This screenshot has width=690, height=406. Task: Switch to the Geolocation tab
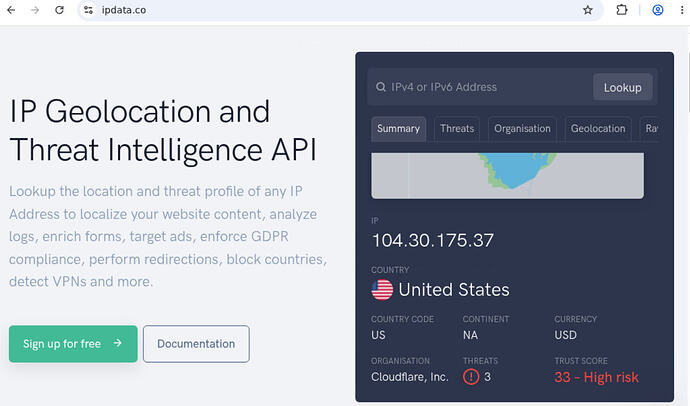point(598,128)
